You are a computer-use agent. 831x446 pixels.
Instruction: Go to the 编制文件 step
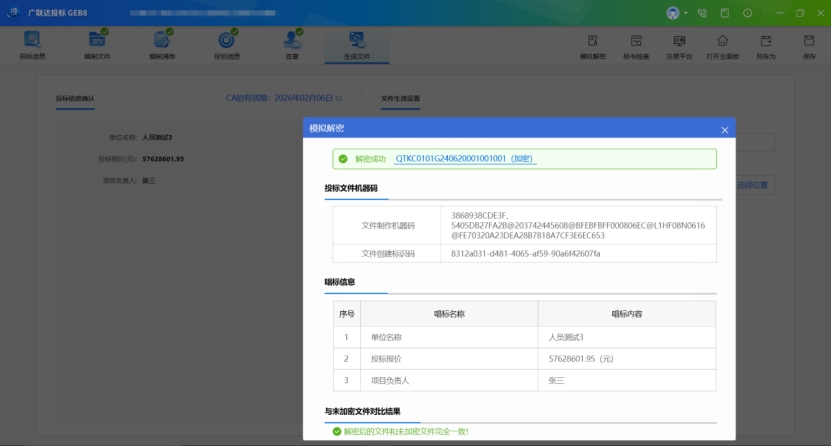[x=97, y=44]
